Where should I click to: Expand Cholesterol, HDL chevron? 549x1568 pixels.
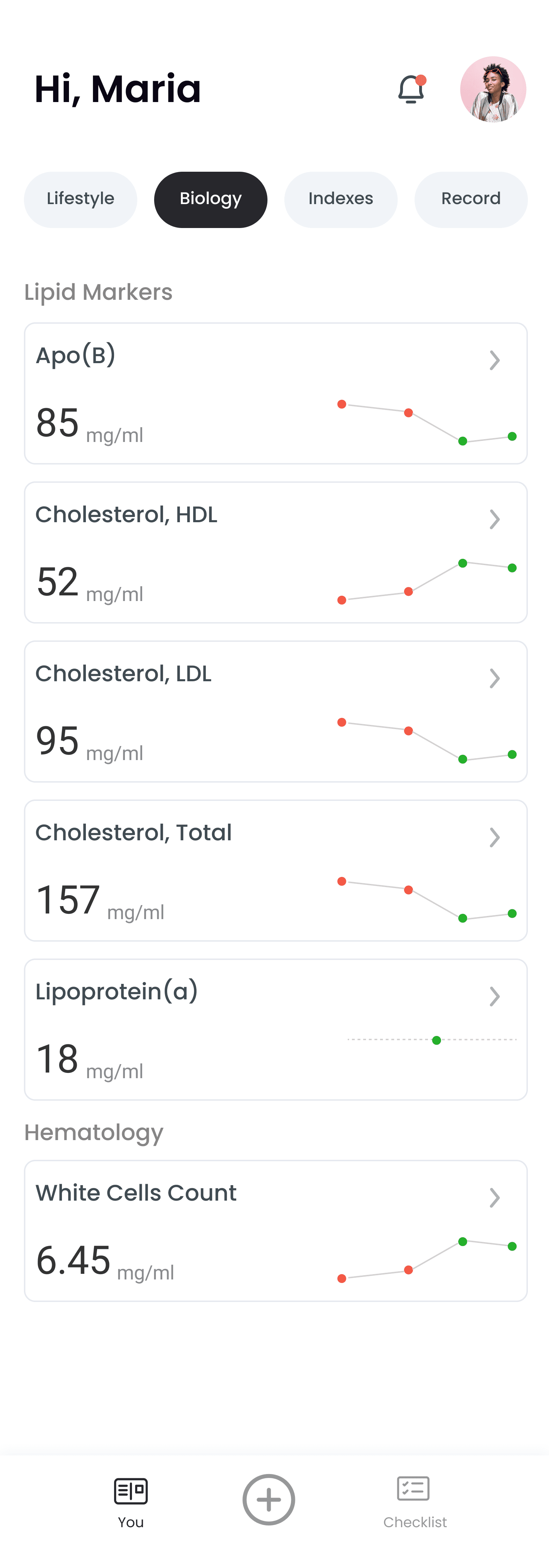click(495, 519)
